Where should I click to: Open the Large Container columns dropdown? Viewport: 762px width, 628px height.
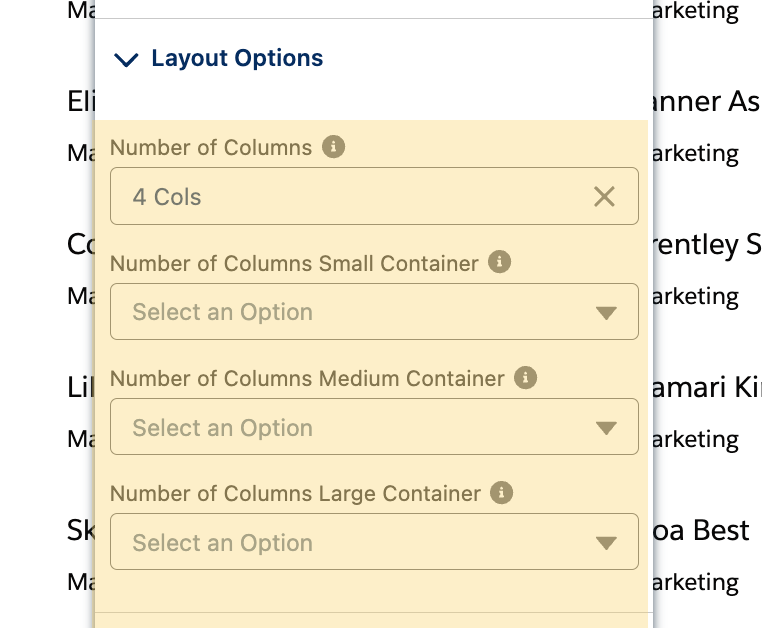pos(350,543)
